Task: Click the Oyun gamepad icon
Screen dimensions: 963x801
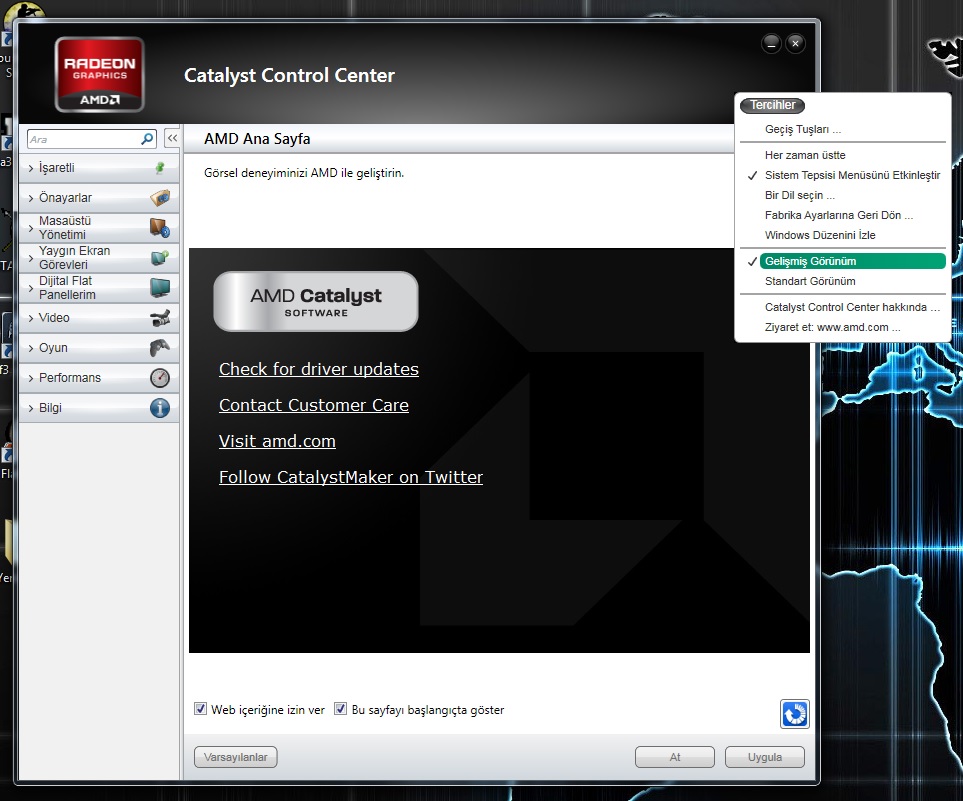Action: coord(160,348)
